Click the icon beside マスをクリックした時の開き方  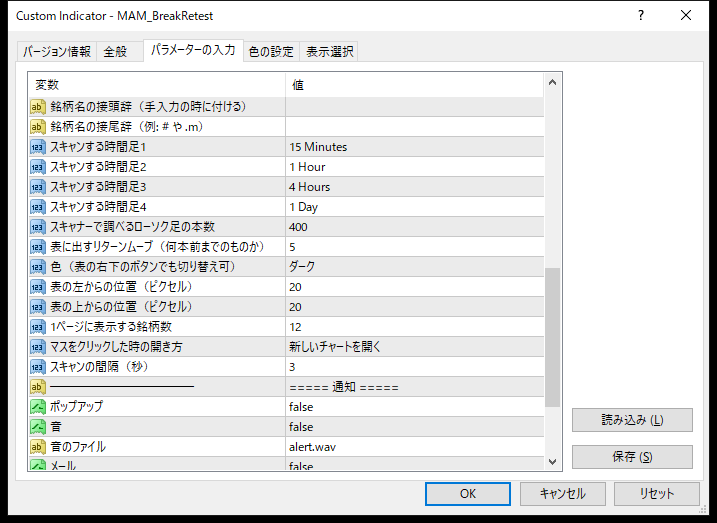[38, 347]
